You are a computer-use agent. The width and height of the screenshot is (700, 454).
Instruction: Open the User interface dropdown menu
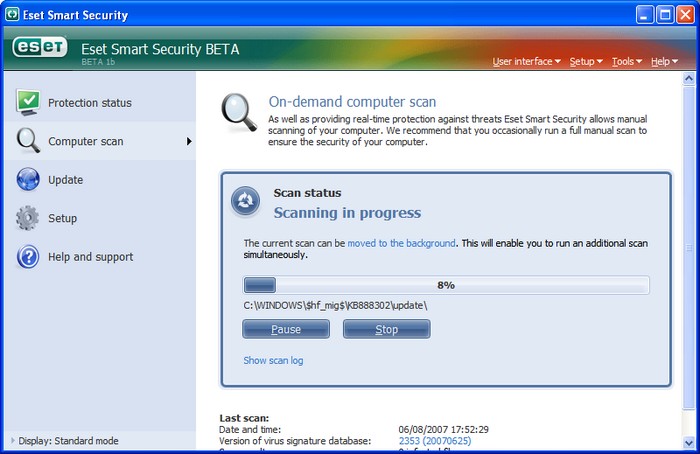tap(526, 62)
